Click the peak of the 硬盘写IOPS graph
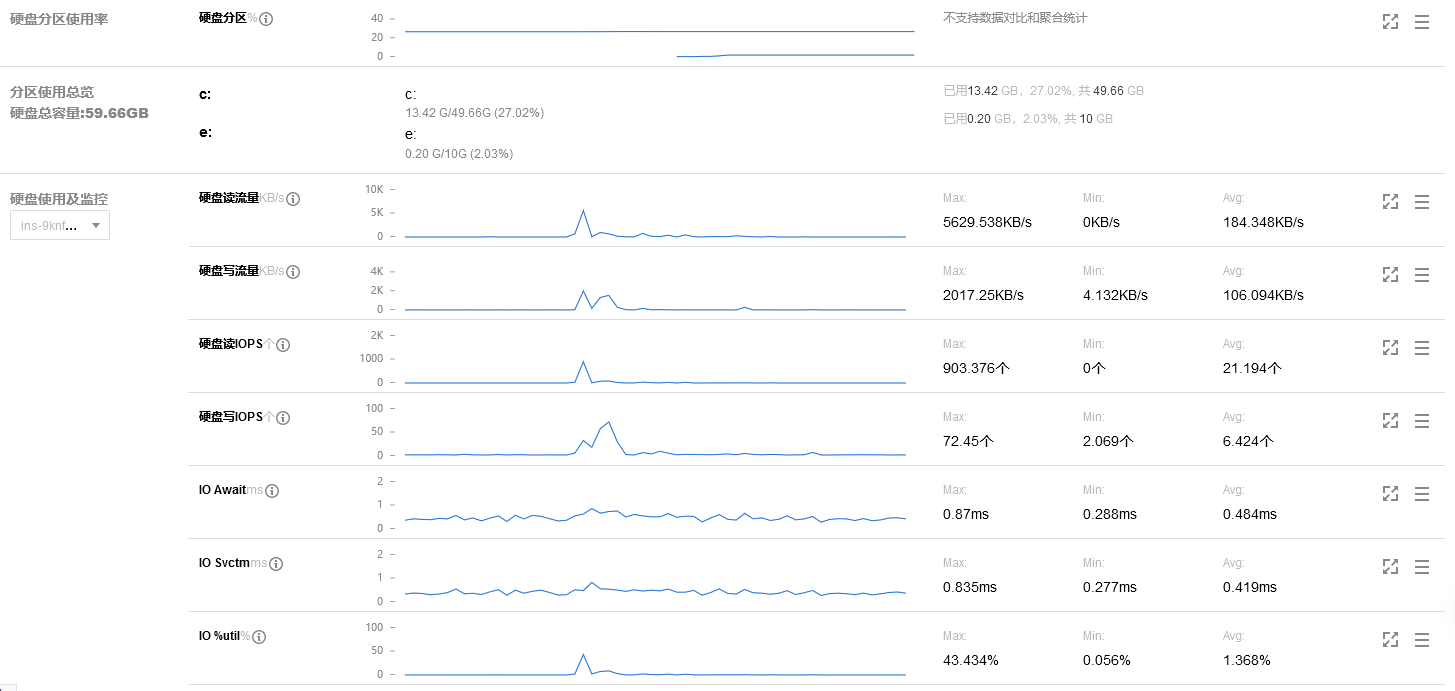The width and height of the screenshot is (1455, 691). tap(609, 421)
